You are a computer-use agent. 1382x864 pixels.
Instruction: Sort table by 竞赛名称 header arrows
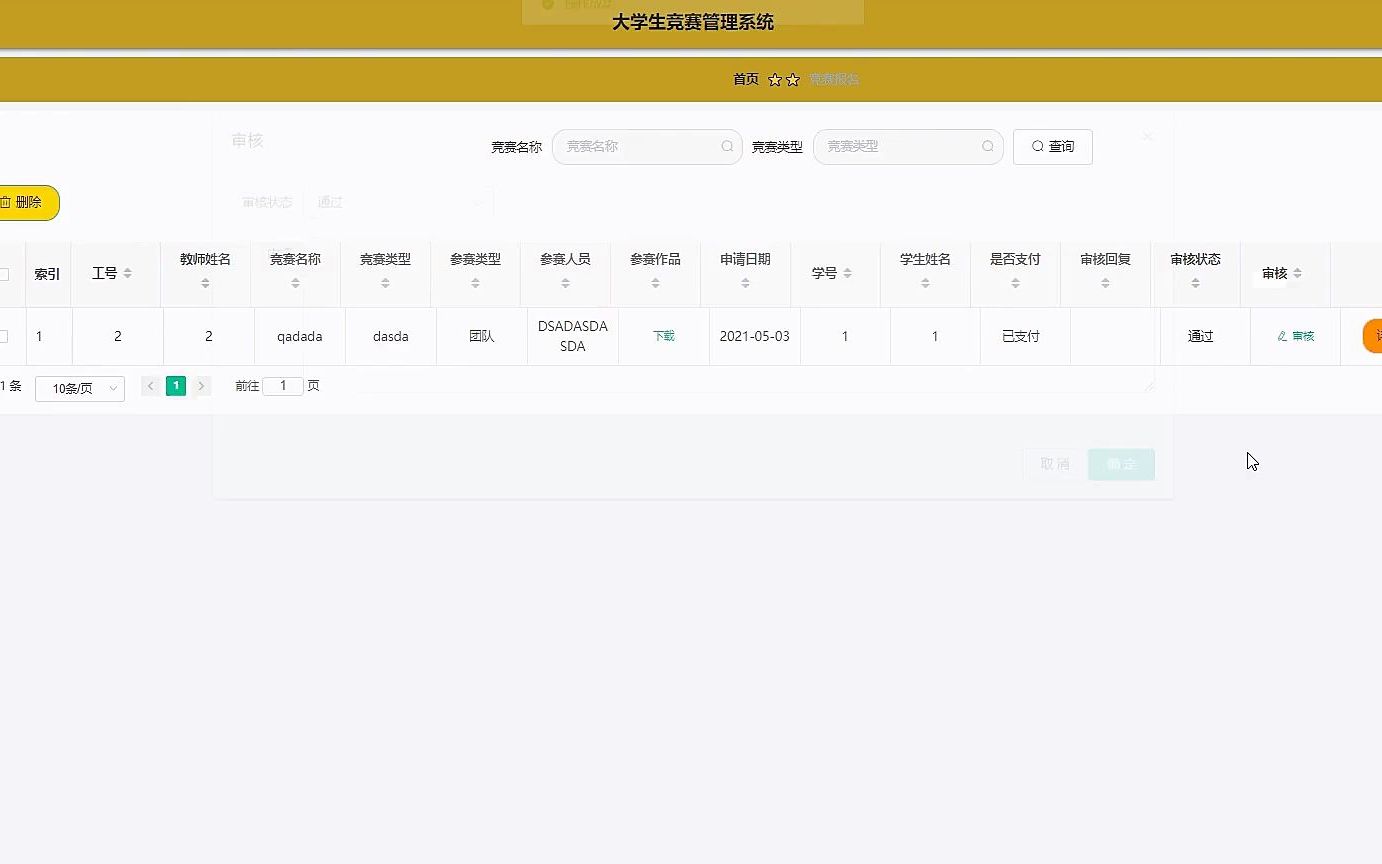pyautogui.click(x=295, y=283)
